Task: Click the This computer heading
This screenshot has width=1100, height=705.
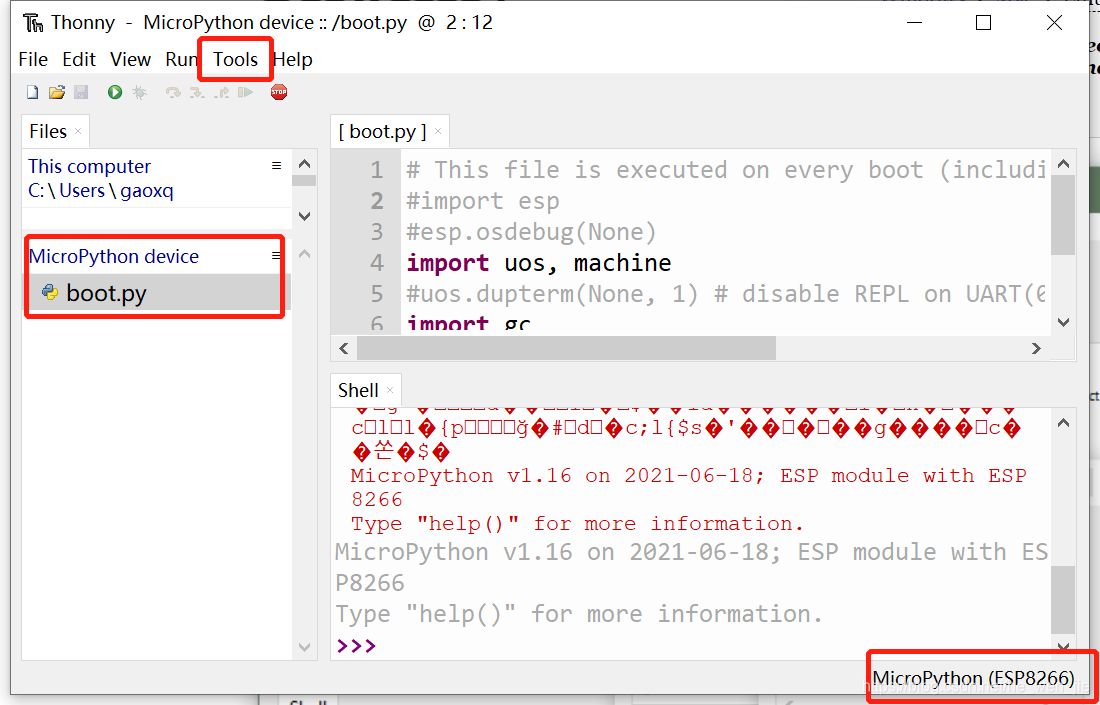Action: click(x=89, y=166)
